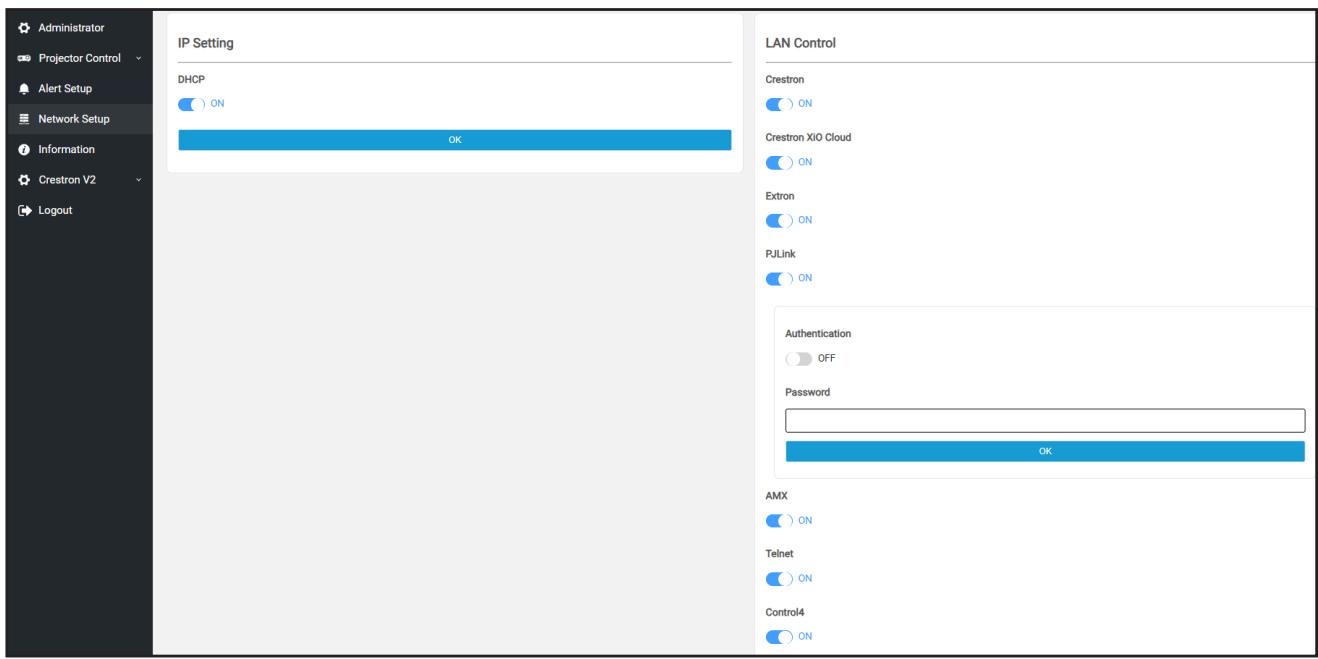
Task: Select Network Setup in sidebar
Action: pos(76,119)
